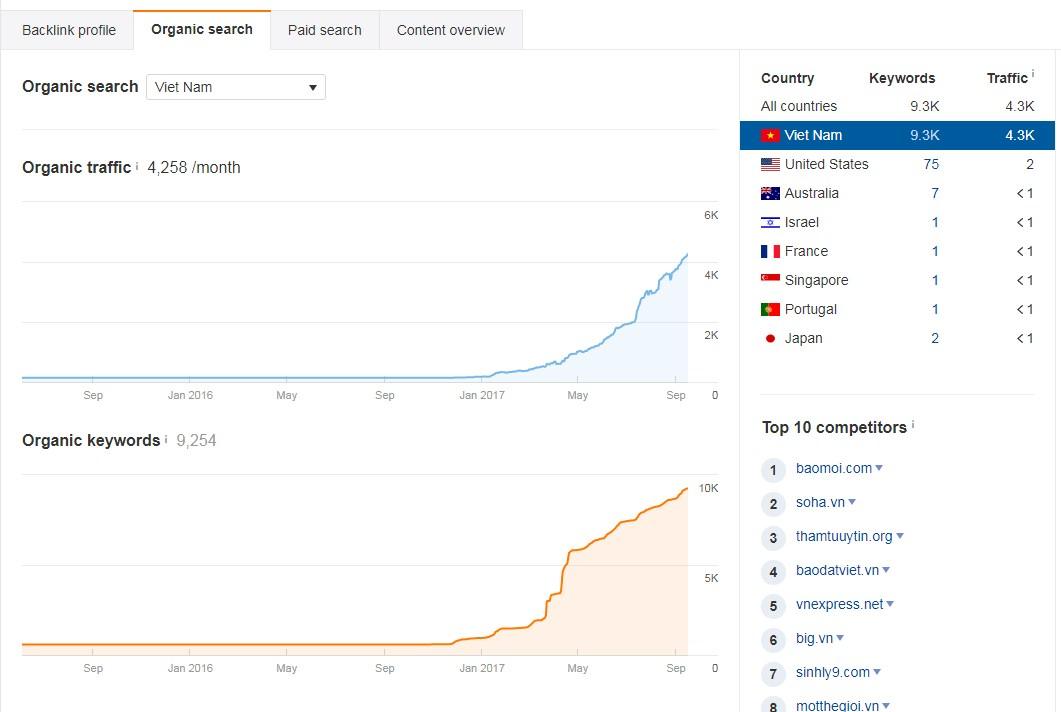The height and width of the screenshot is (712, 1061).
Task: Click the organic keywords chart line peak
Action: tap(687, 488)
